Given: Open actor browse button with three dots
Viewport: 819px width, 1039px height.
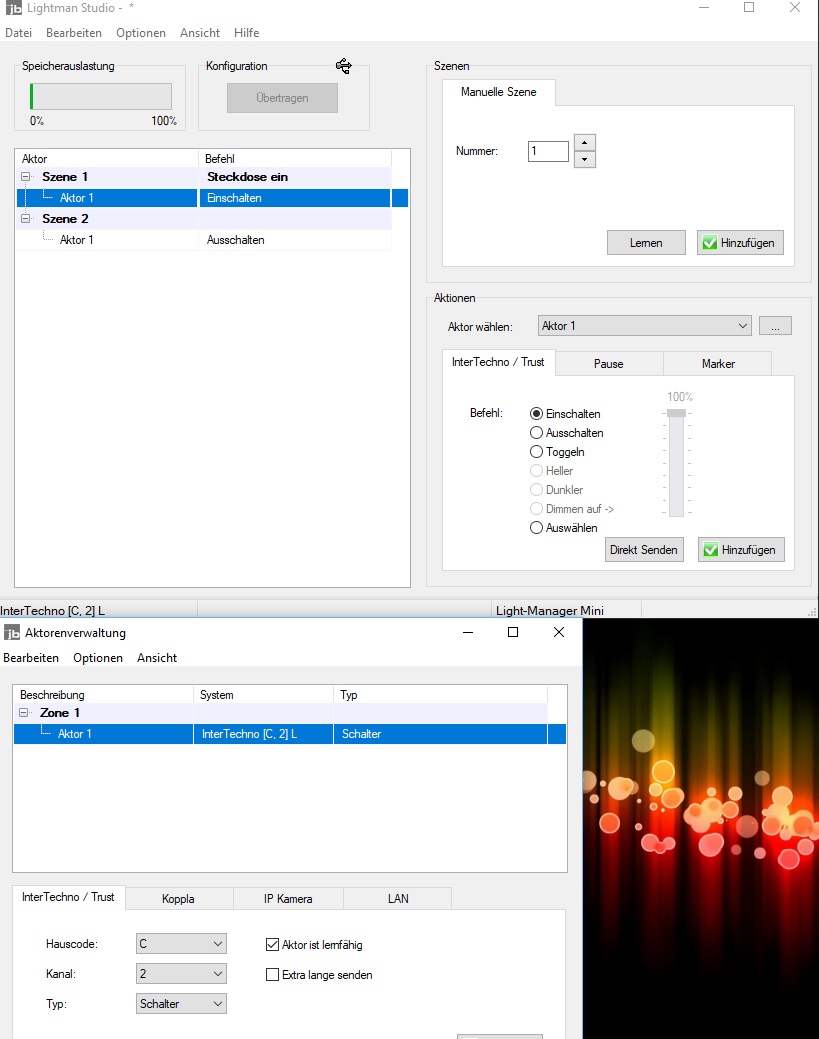Looking at the screenshot, I should pyautogui.click(x=775, y=326).
